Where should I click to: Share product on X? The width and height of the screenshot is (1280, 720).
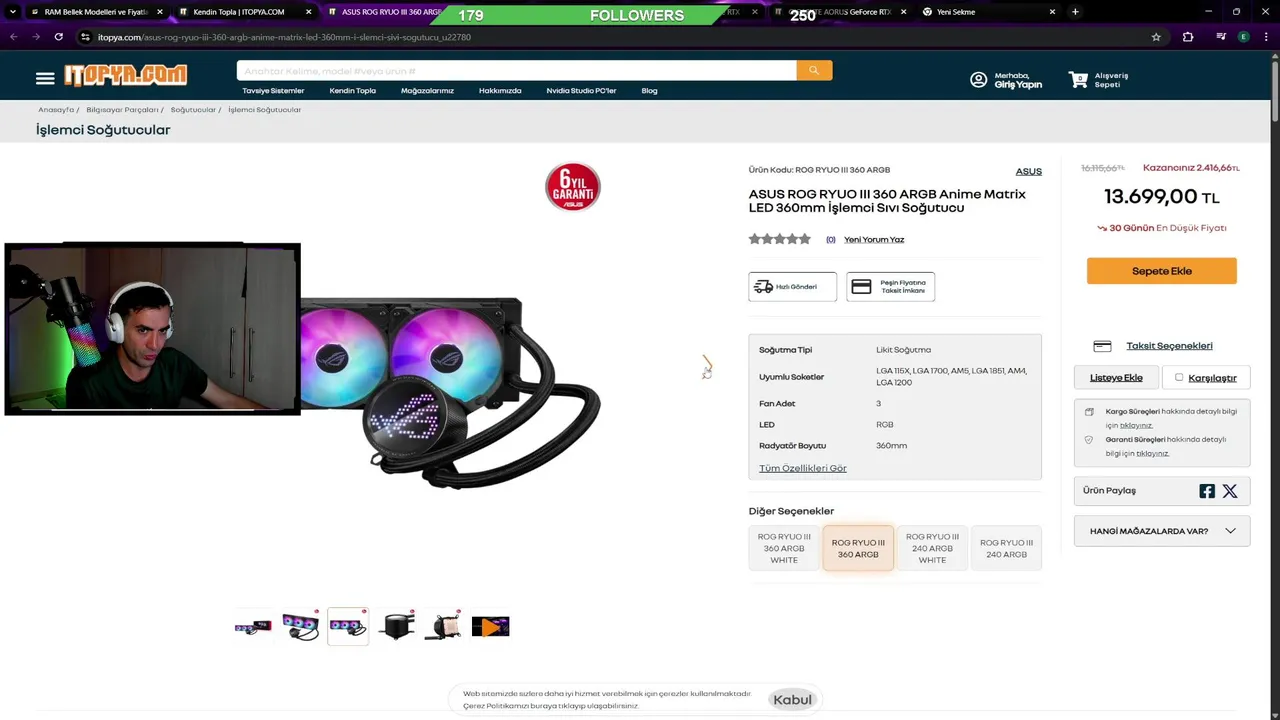1230,491
